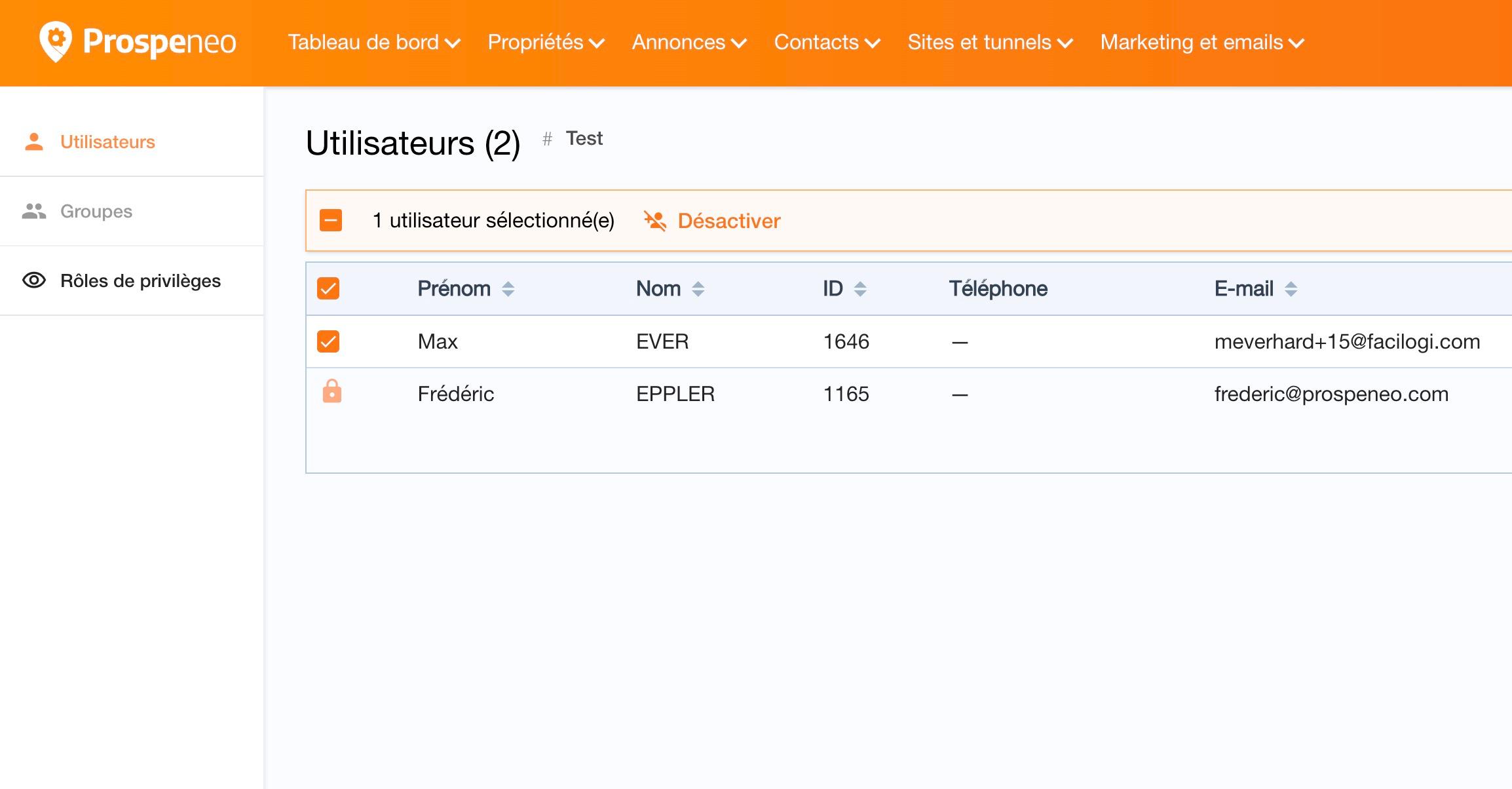Image resolution: width=1512 pixels, height=789 pixels.
Task: Open the Sites et tunnels menu
Action: 990,43
